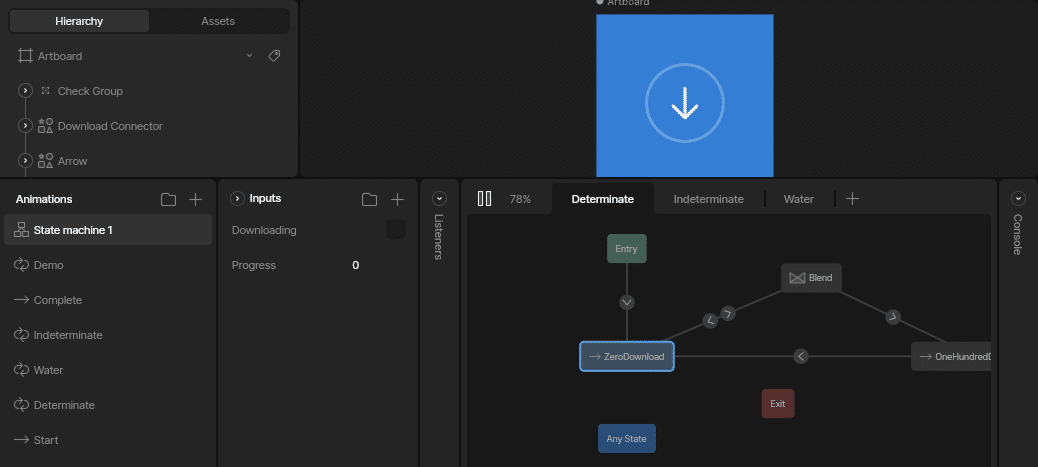Click the 78% zoom level
This screenshot has height=467, width=1038.
pos(520,199)
